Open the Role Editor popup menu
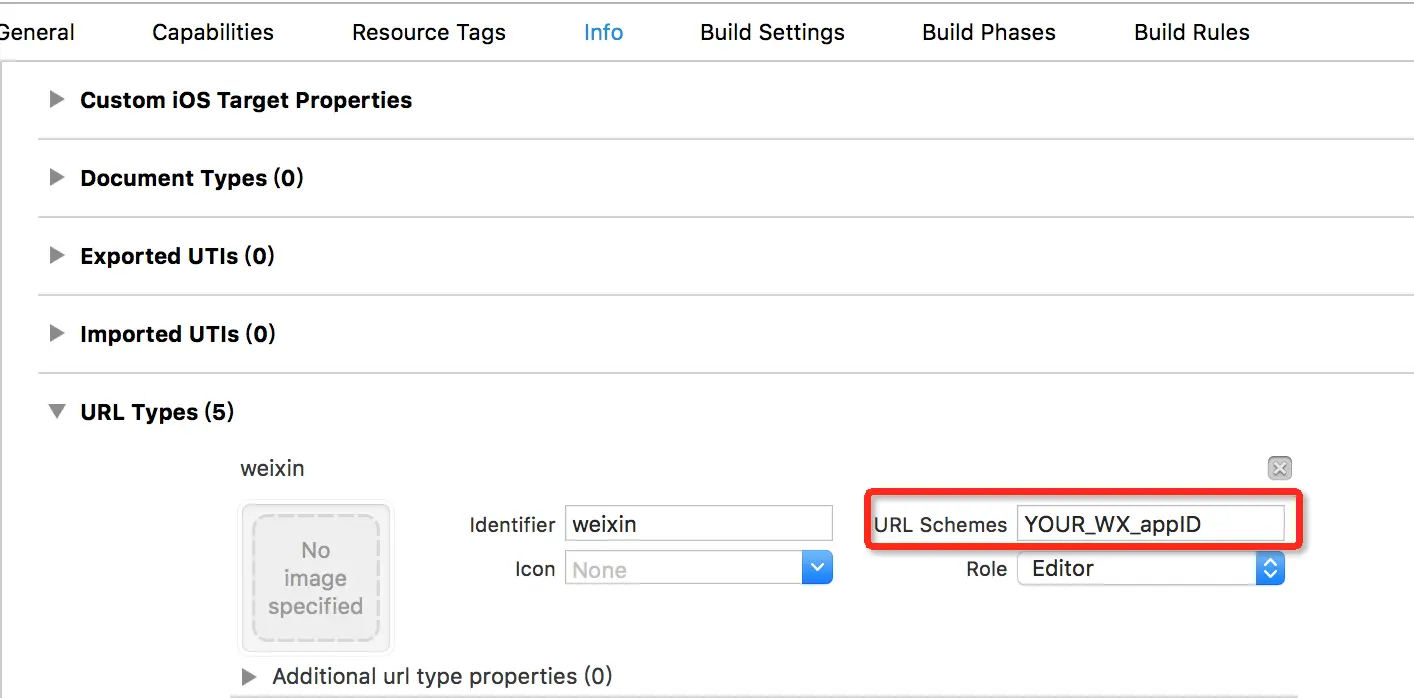Image resolution: width=1414 pixels, height=698 pixels. point(1151,569)
